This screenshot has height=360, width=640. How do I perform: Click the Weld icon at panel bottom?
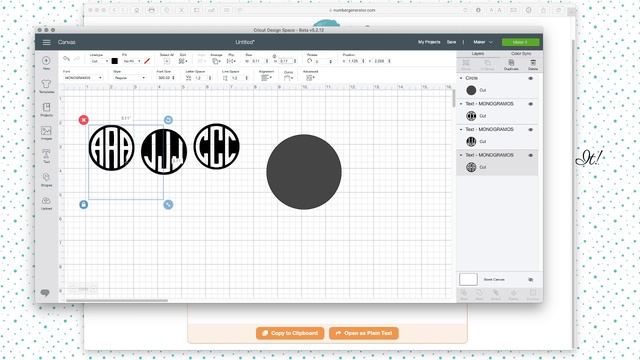pyautogui.click(x=479, y=293)
